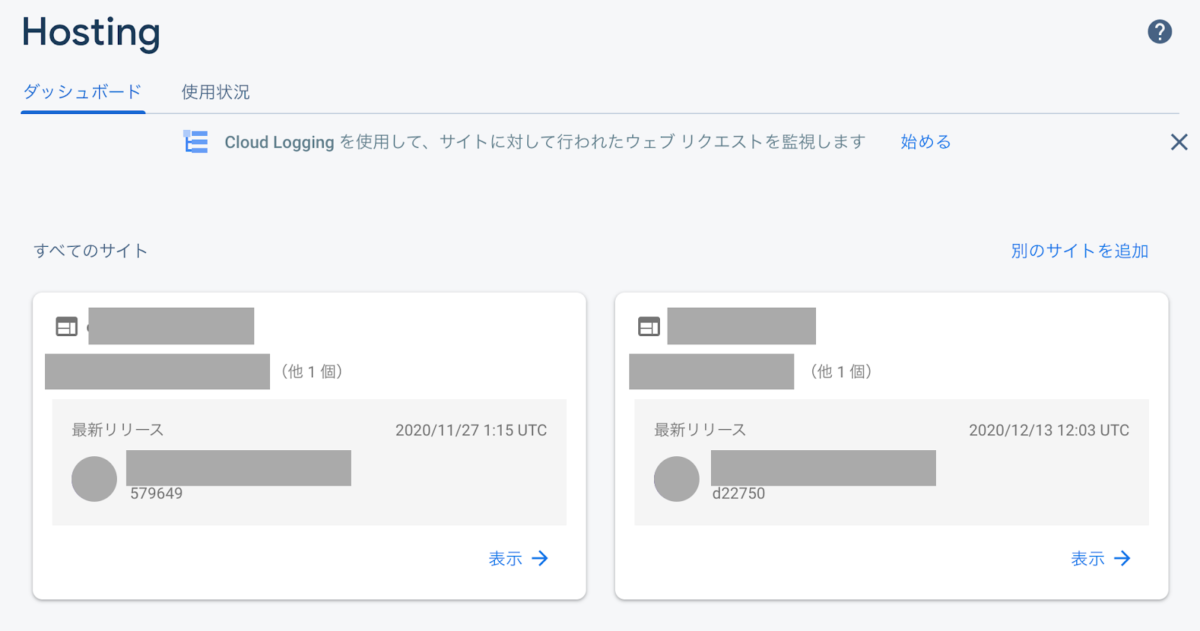Click the arrow icon next to left 表示 link

pyautogui.click(x=541, y=558)
